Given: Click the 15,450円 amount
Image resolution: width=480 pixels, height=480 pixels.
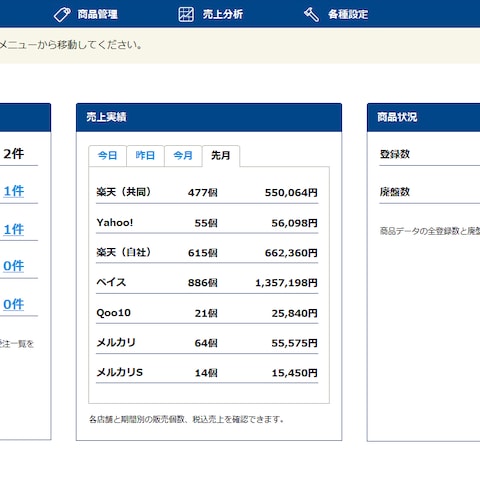Looking at the screenshot, I should point(294,373).
